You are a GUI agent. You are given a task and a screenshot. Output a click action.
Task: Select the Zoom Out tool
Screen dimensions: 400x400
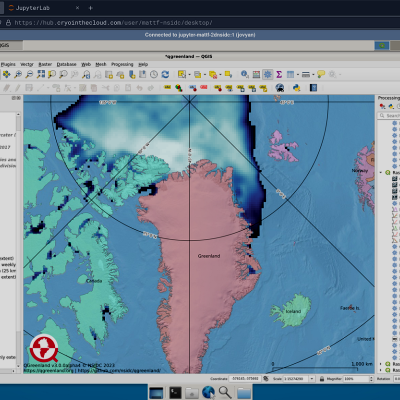pyautogui.click(x=29, y=74)
